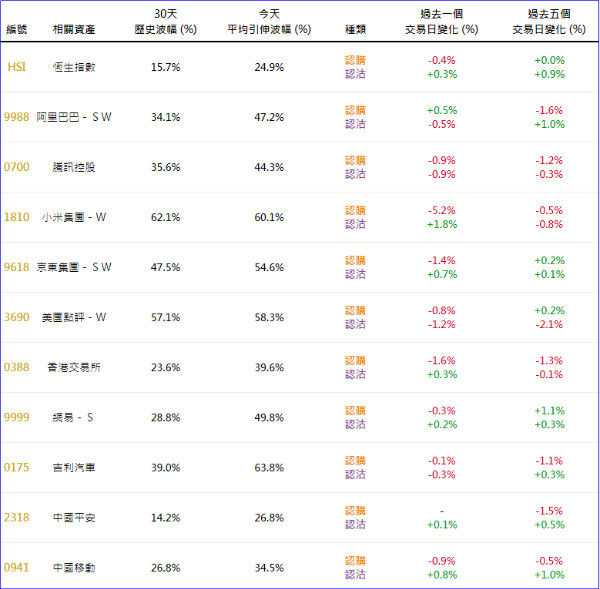Click the 15.7% historical volatility value
Viewport: 600px width, 589px height.
(x=165, y=67)
